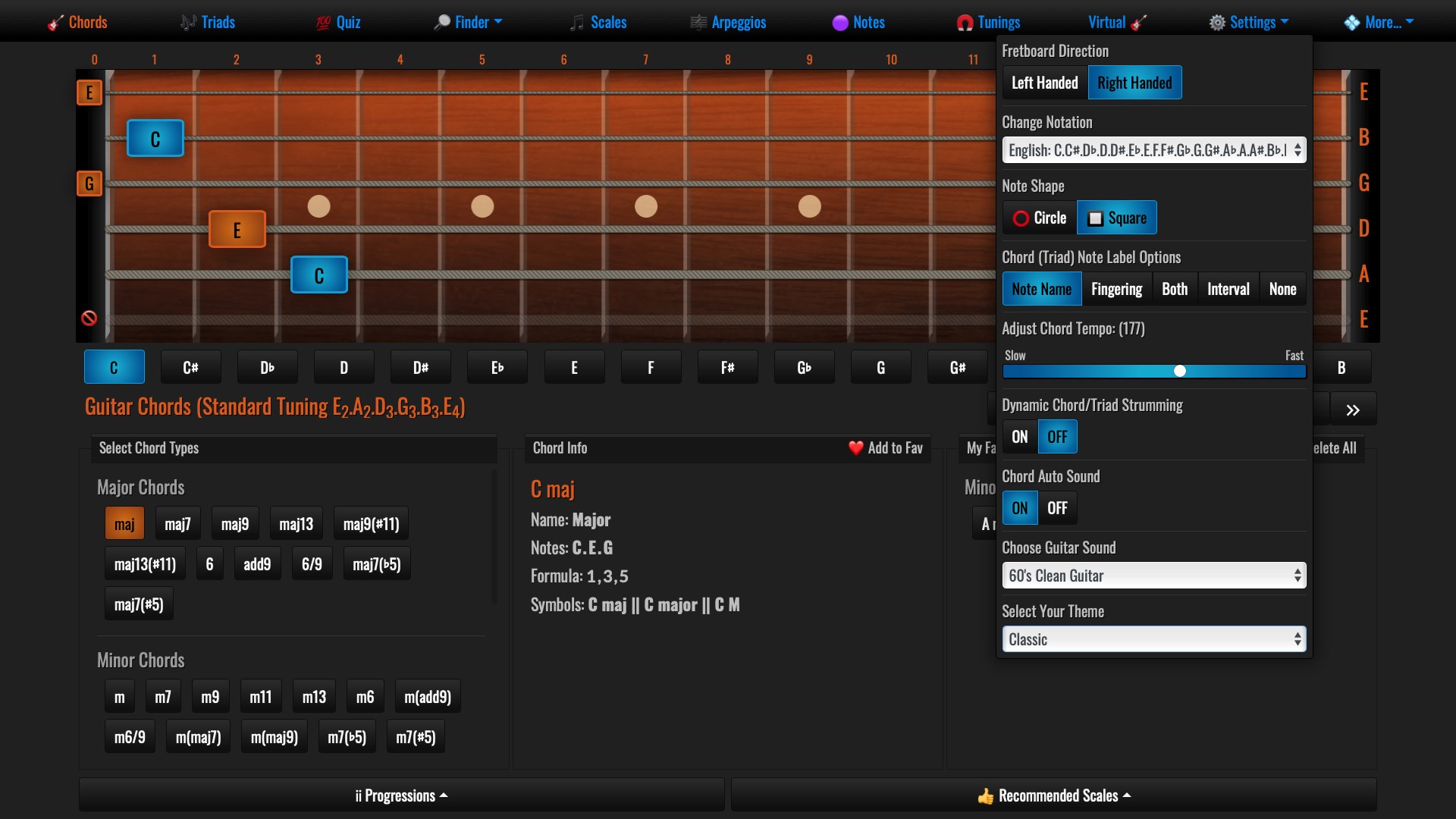Click the Virtual guitar icon
1456x819 pixels.
point(1138,23)
